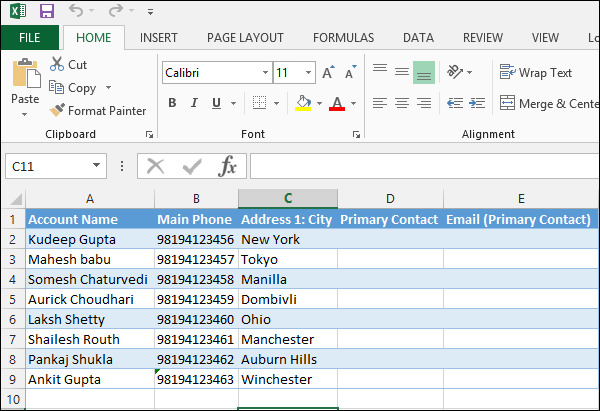This screenshot has width=600, height=411.
Task: Open the green FILE button
Action: coord(30,38)
